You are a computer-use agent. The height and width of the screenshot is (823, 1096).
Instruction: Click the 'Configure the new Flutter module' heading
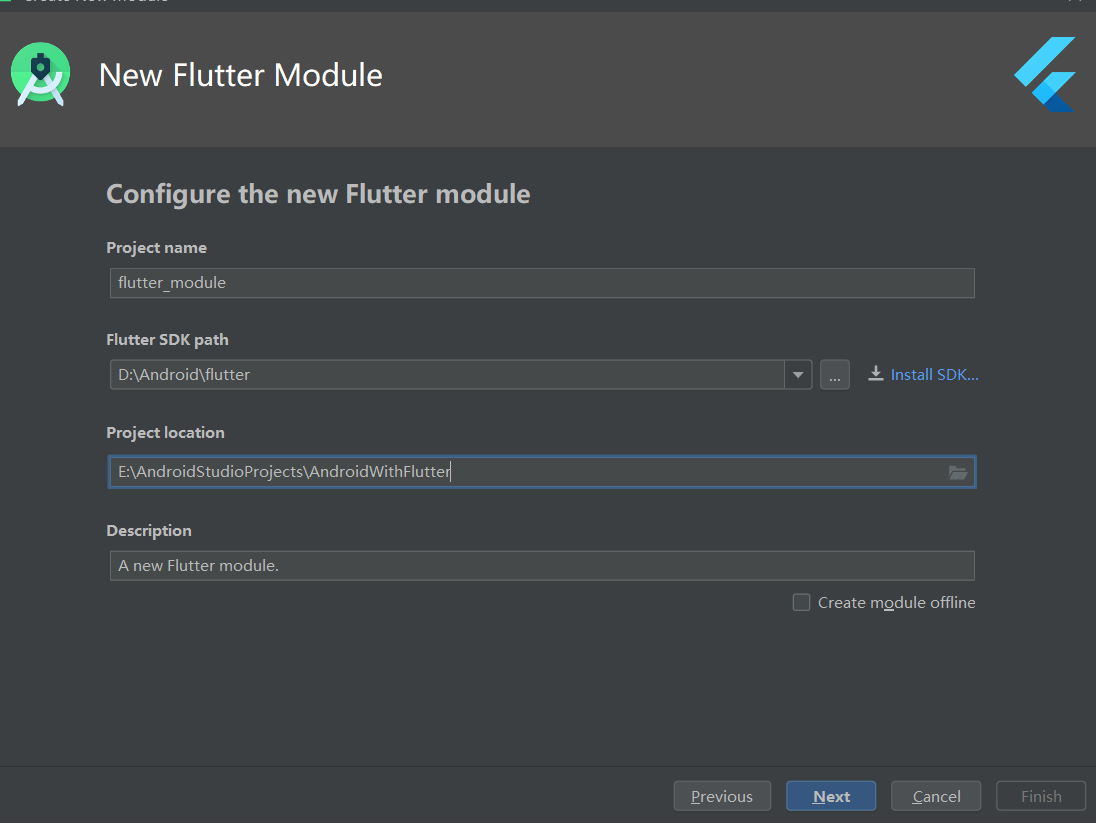[x=318, y=194]
